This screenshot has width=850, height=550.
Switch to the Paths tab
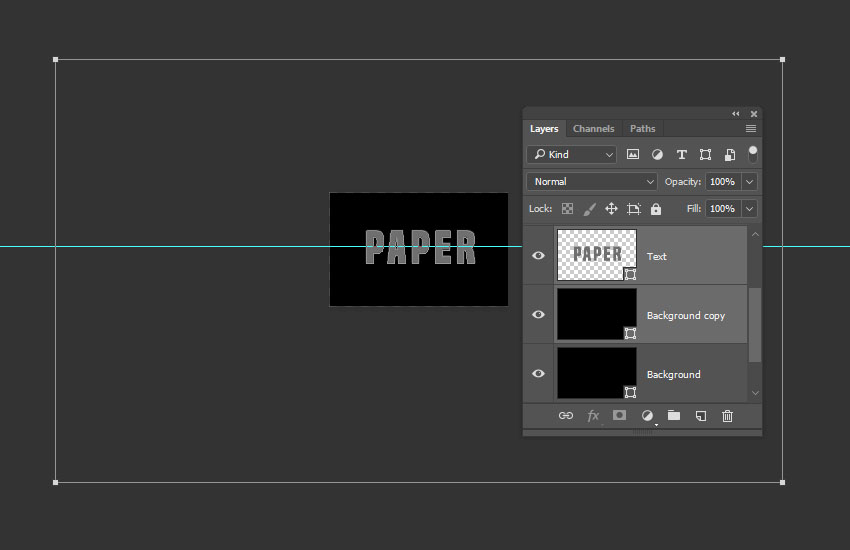pos(642,128)
